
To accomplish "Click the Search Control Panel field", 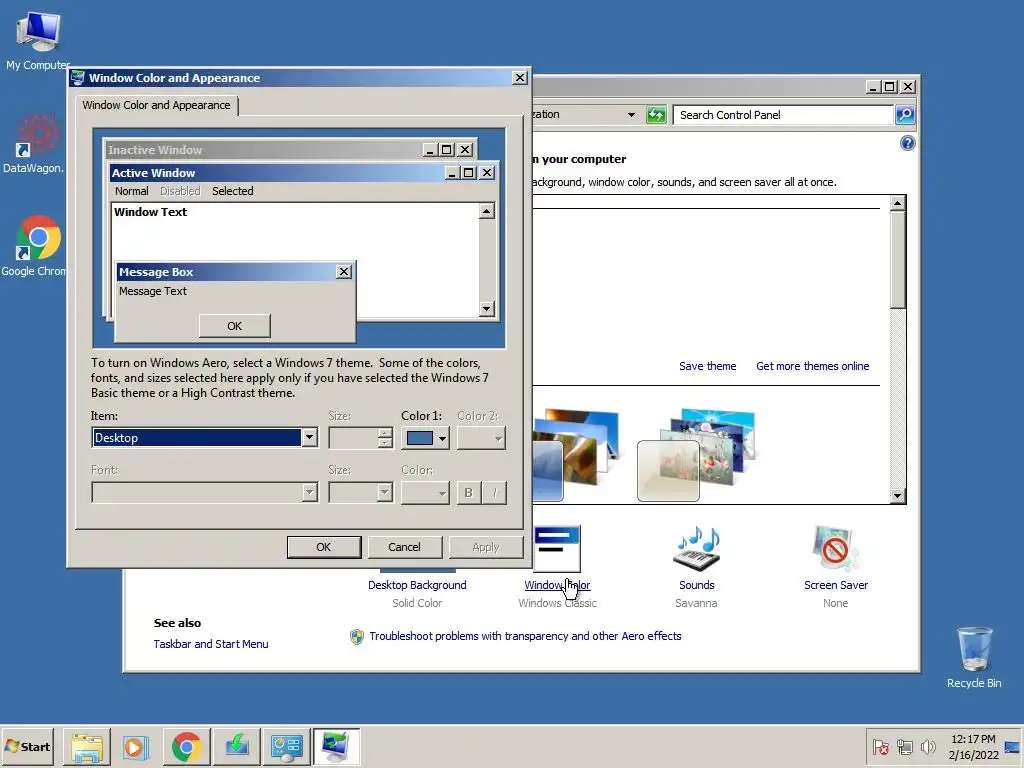I will coord(783,115).
